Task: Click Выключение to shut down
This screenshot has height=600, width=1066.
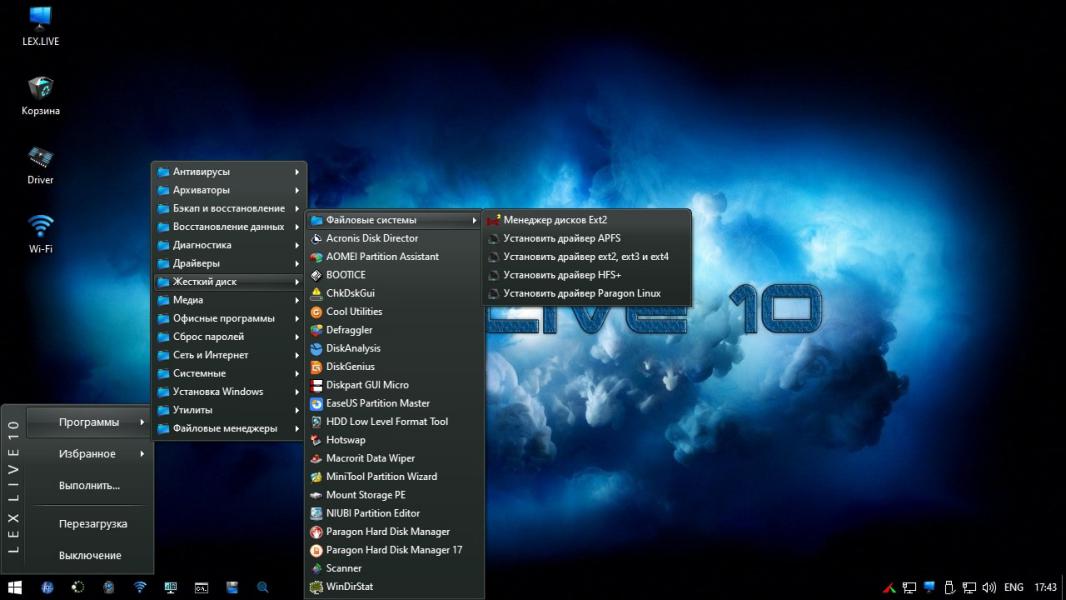Action: [90, 555]
